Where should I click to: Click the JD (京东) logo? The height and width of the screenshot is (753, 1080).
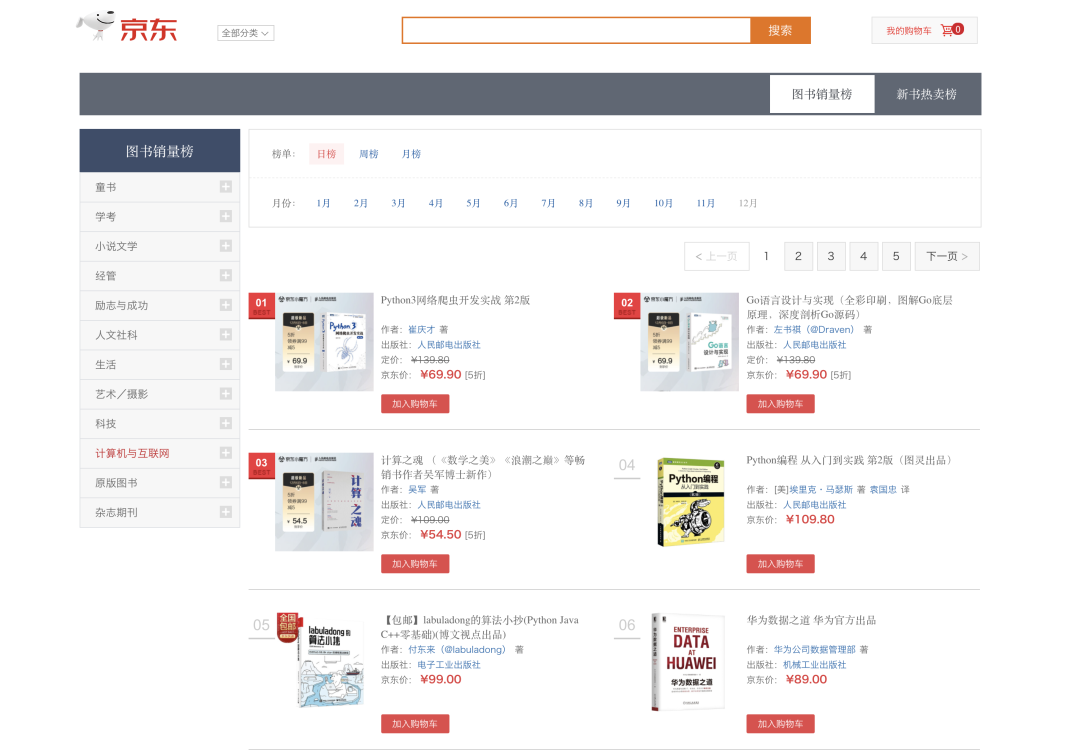click(127, 27)
